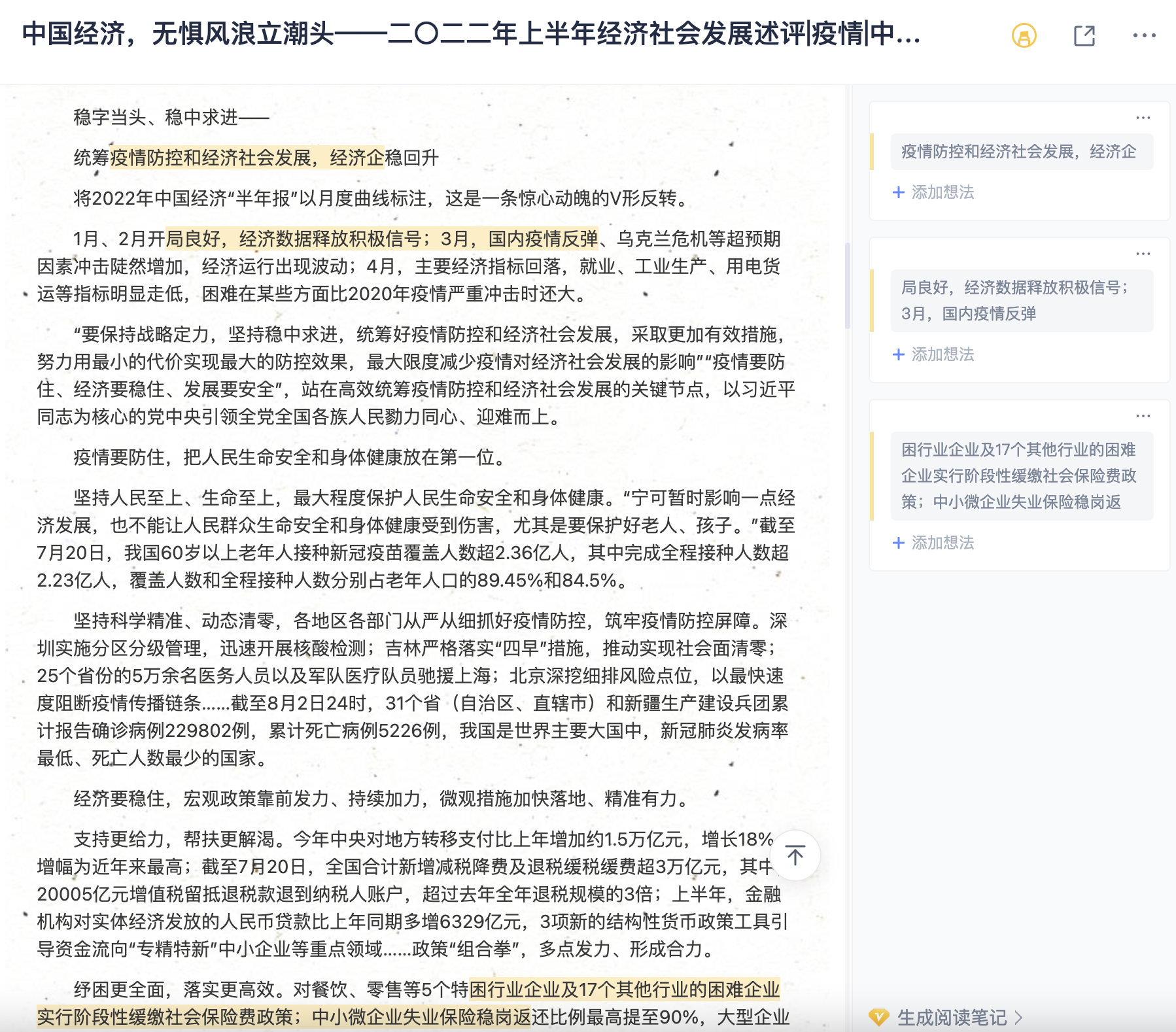Click the article pane scrollbar thumb
The width and height of the screenshot is (1176, 1032).
(847, 286)
